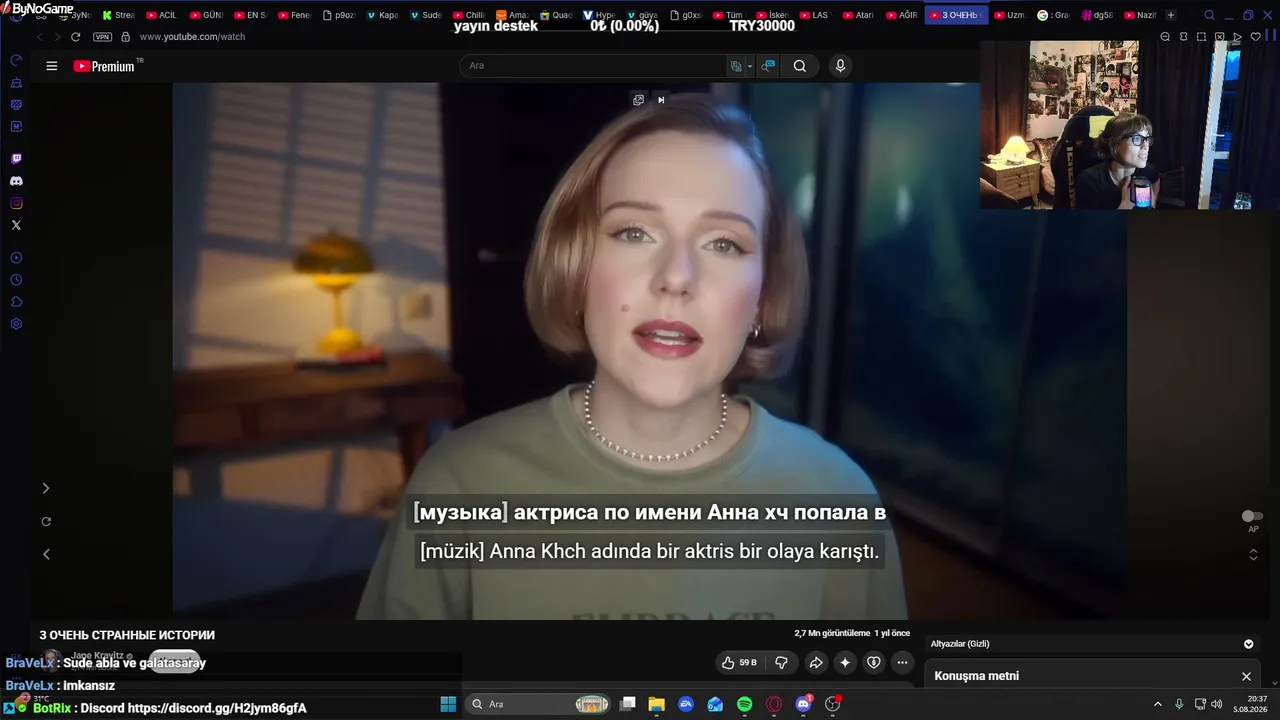Screen dimensions: 1280x720
Task: Switch to the Chilli browser tab
Action: coord(469,15)
